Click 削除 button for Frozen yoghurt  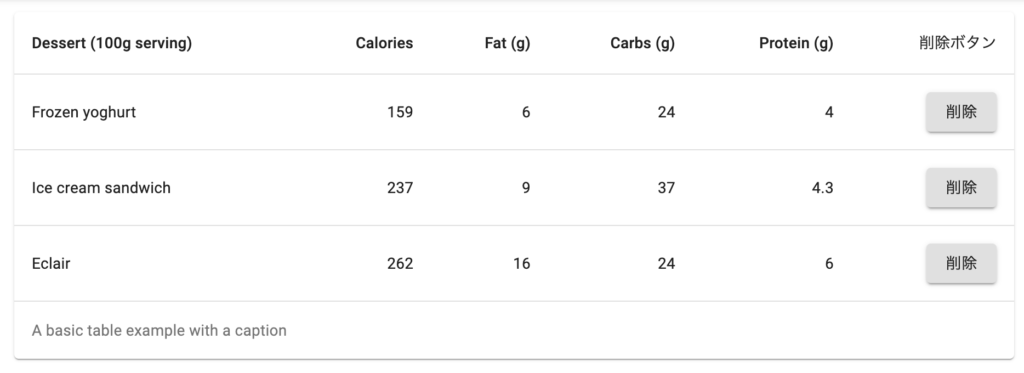point(961,112)
